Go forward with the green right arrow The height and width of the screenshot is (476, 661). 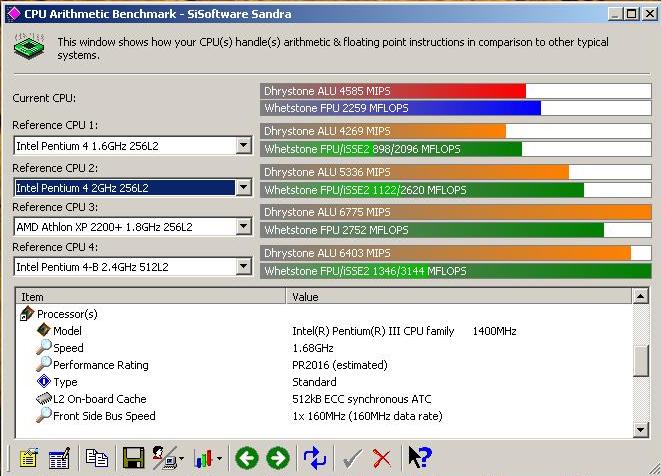pos(278,458)
